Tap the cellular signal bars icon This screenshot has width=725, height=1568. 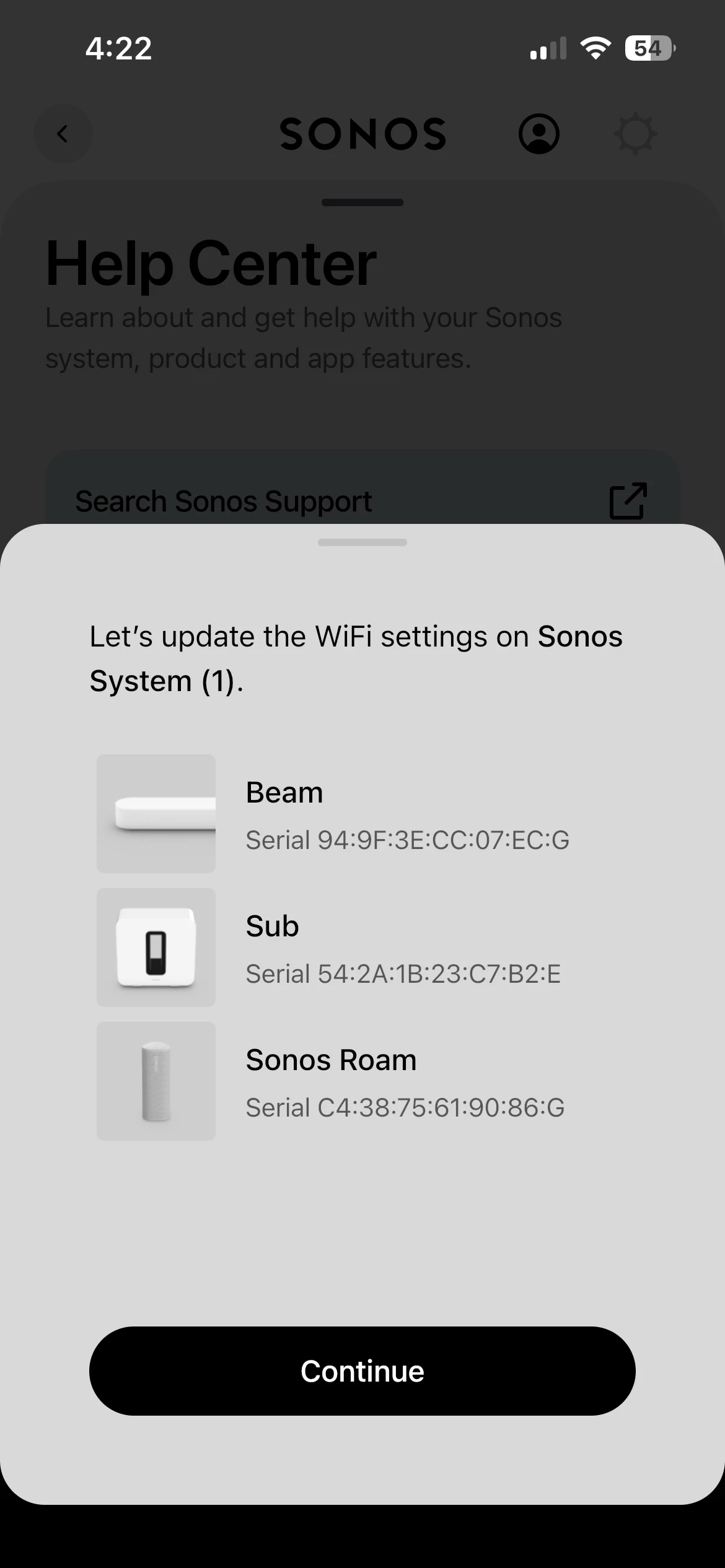[x=548, y=49]
